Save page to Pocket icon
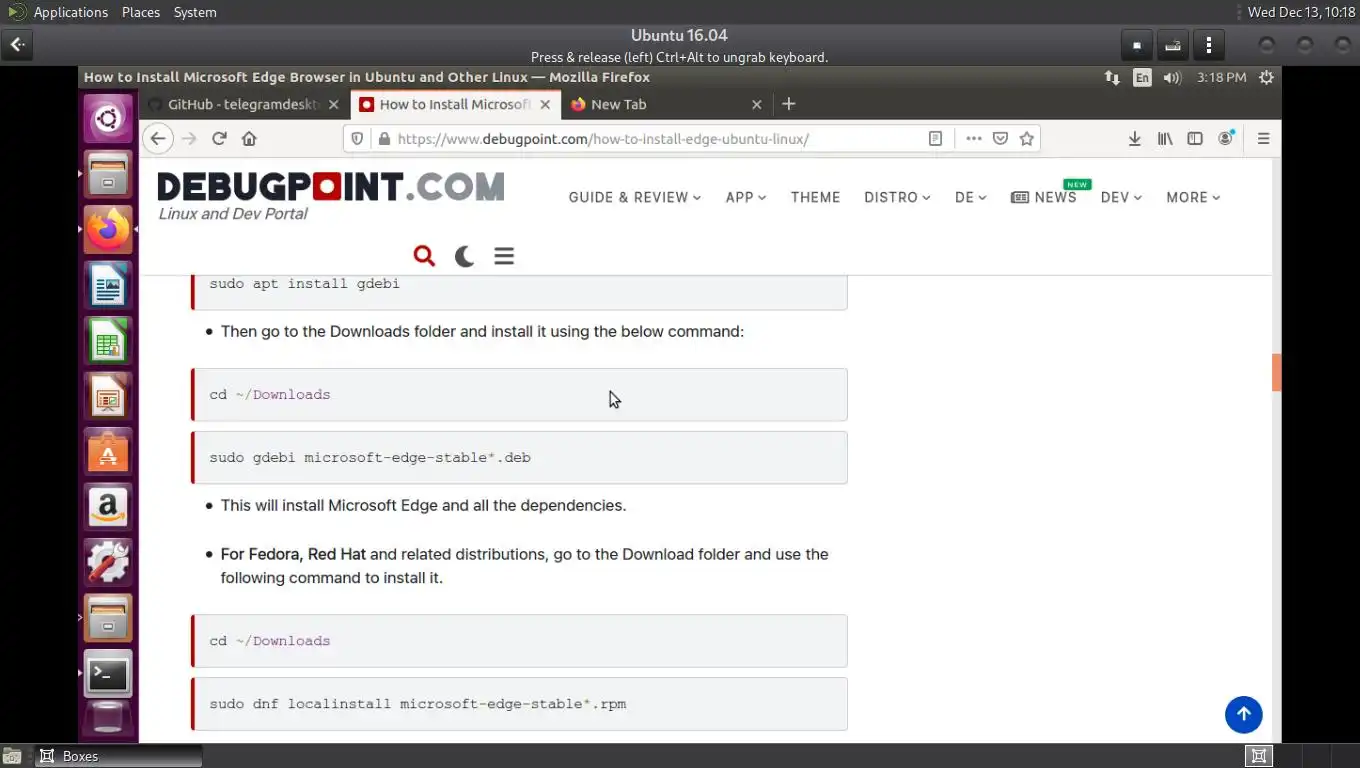 (x=1000, y=139)
